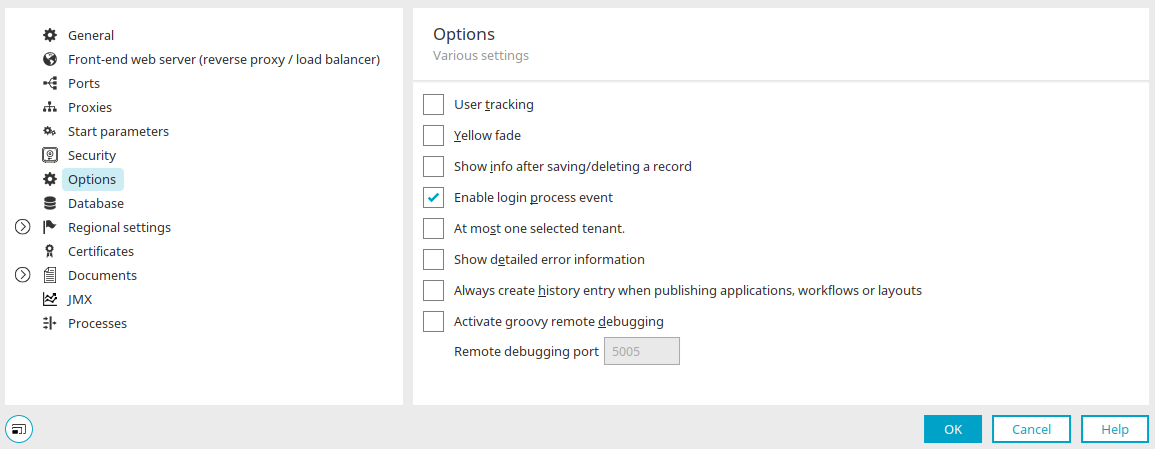Screen dimensions: 1155x449
Task: Click the Remote debugging port field
Action: [x=642, y=352]
